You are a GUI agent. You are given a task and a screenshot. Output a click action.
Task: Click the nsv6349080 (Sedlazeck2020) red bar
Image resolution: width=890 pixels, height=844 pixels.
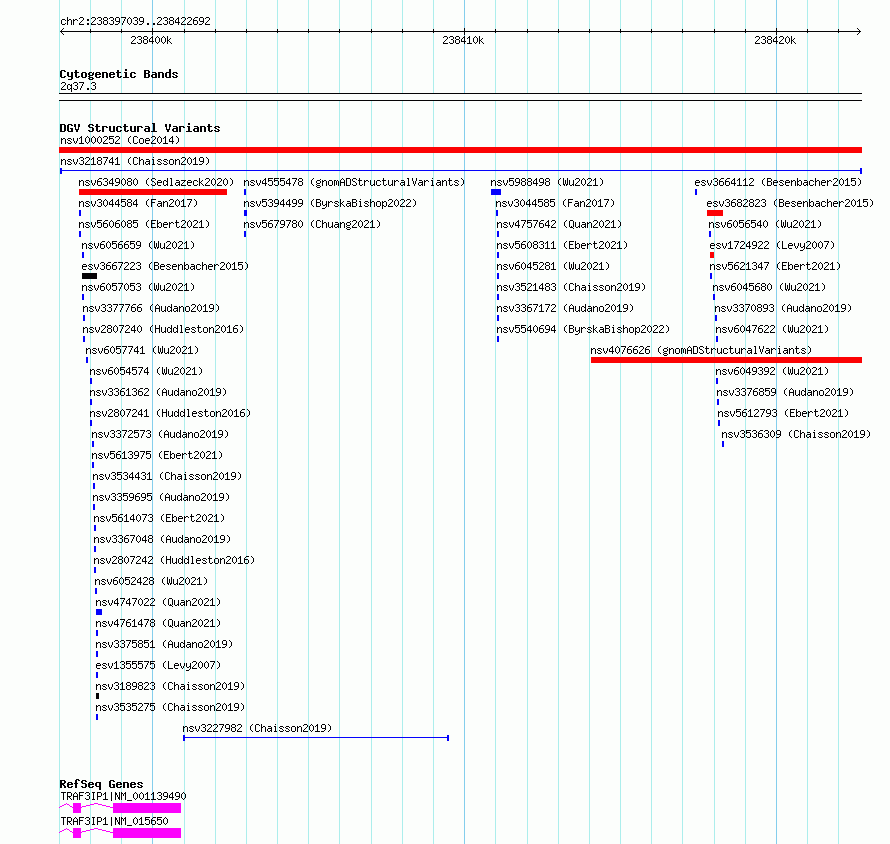(153, 192)
